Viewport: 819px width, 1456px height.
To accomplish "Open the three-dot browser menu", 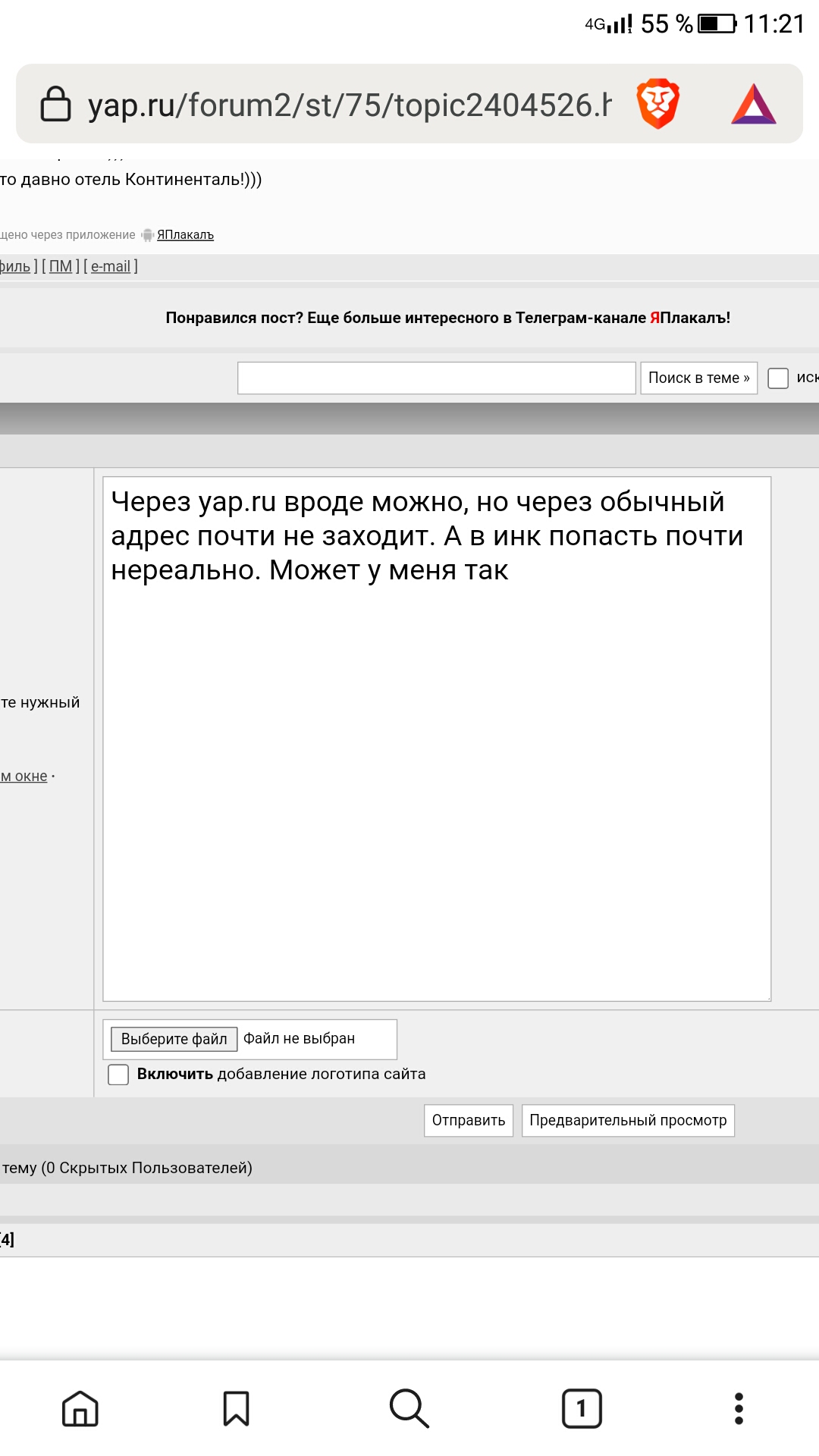I will 739,1409.
